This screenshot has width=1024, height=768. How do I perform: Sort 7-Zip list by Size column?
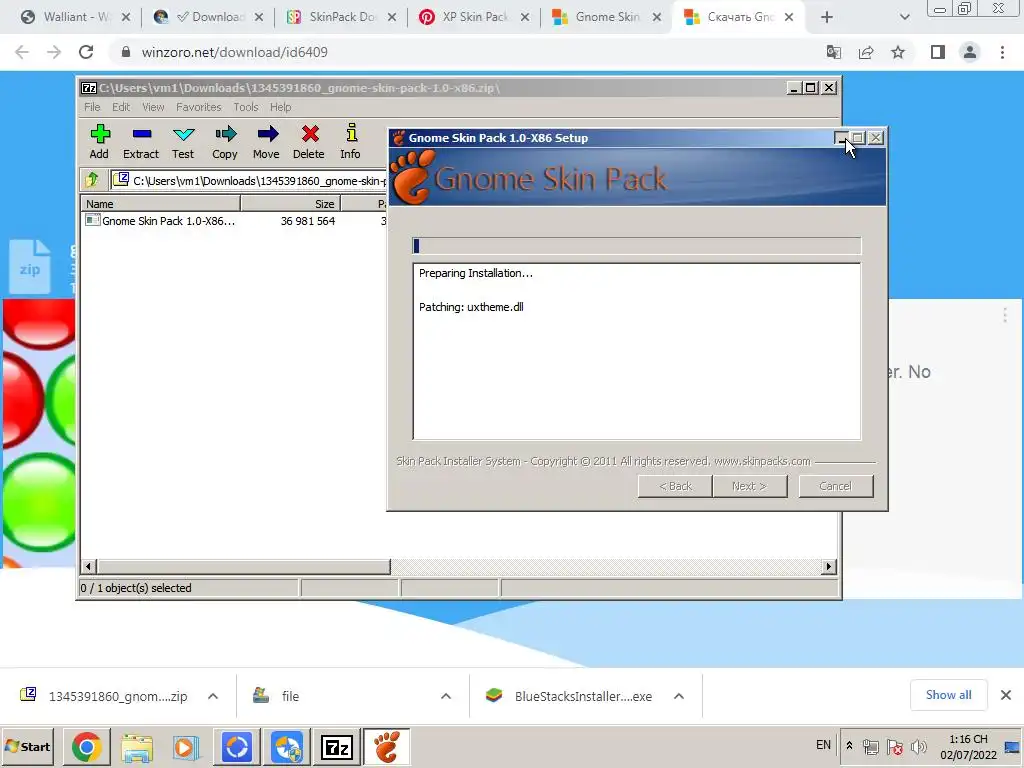coord(291,204)
